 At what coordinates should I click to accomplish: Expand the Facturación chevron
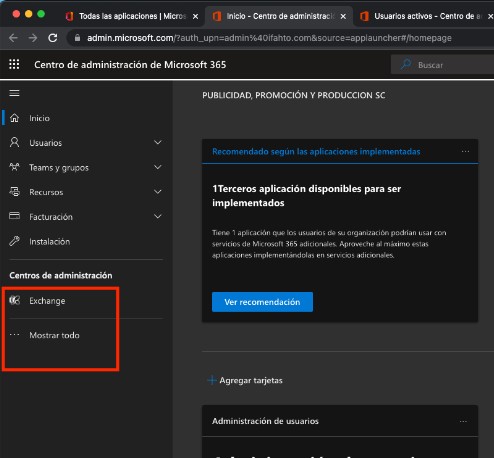coord(158,216)
